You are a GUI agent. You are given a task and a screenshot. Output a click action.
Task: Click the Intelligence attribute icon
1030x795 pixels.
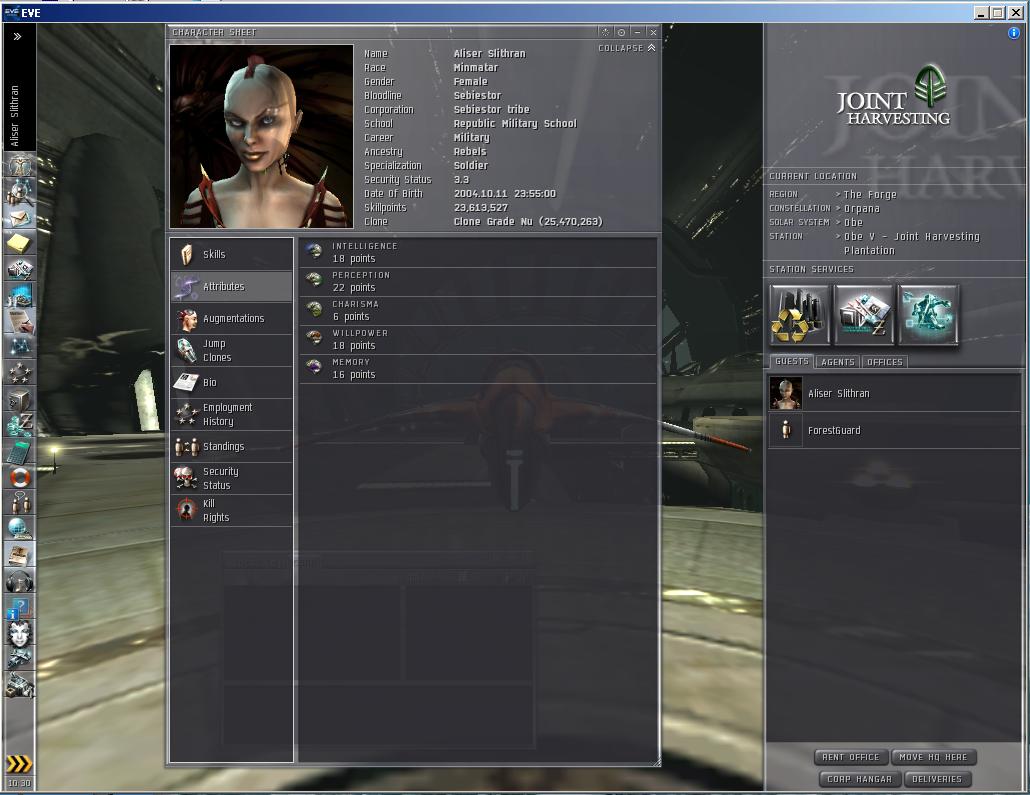[x=315, y=252]
